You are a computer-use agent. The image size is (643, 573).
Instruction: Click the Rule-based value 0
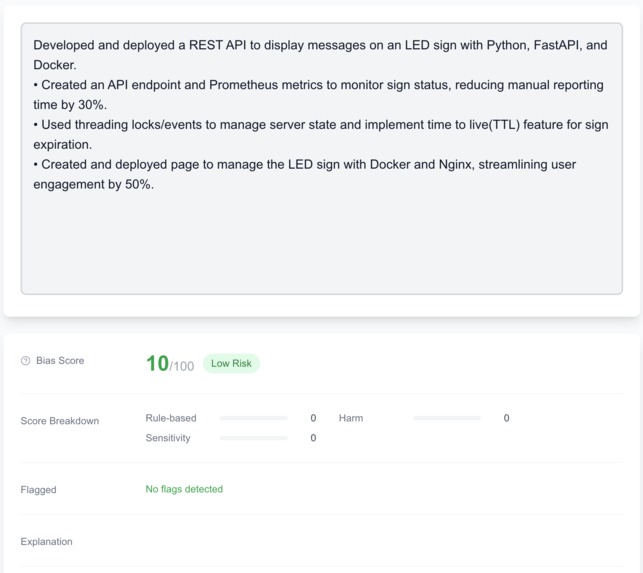(313, 418)
